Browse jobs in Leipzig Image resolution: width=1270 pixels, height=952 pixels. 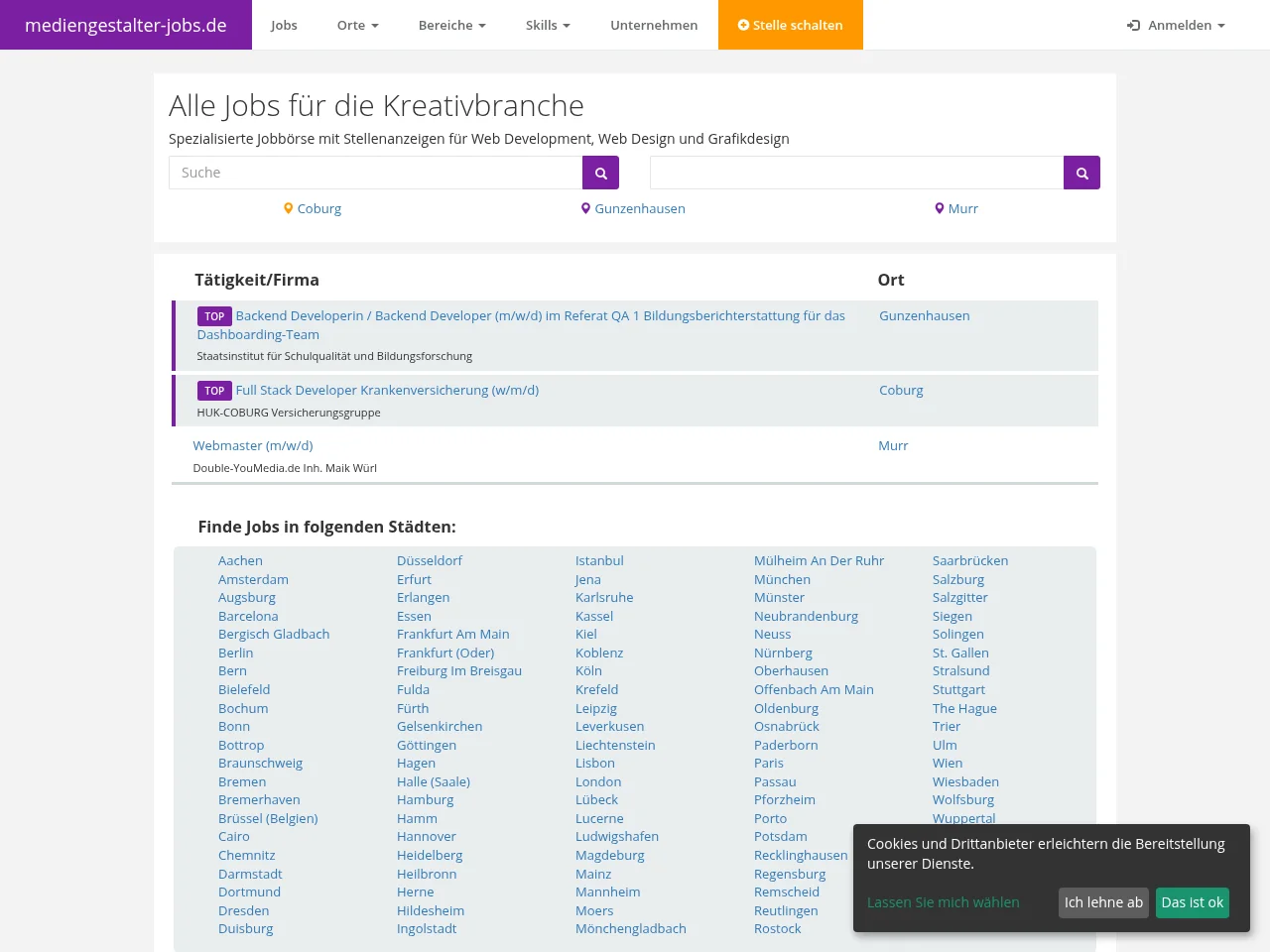596,709
